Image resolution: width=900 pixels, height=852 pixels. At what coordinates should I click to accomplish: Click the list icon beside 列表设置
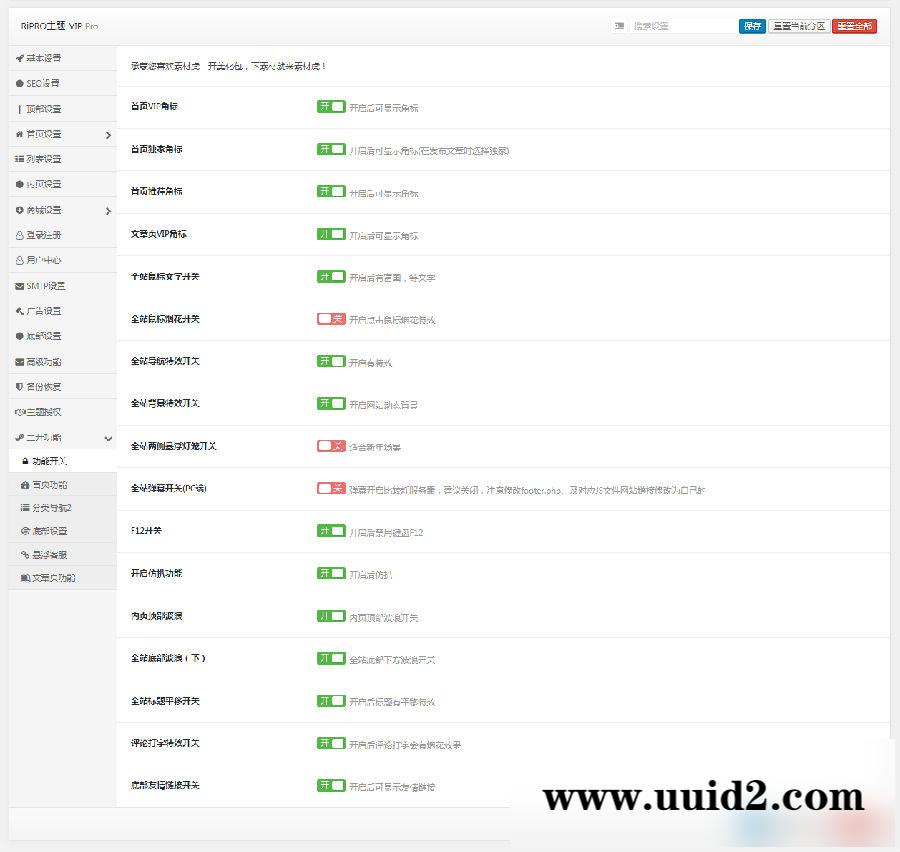coord(20,159)
